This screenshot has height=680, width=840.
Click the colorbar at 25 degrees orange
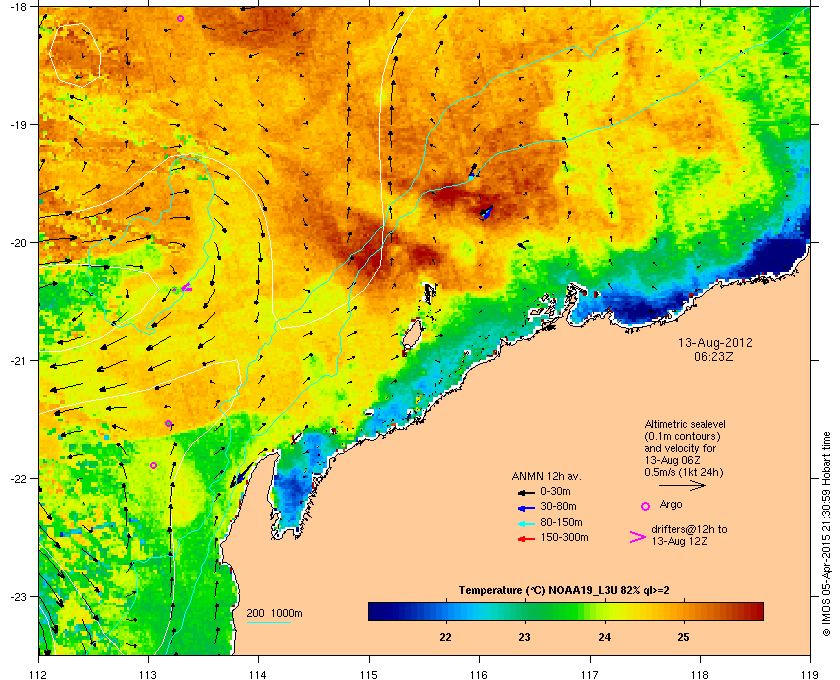pos(683,611)
